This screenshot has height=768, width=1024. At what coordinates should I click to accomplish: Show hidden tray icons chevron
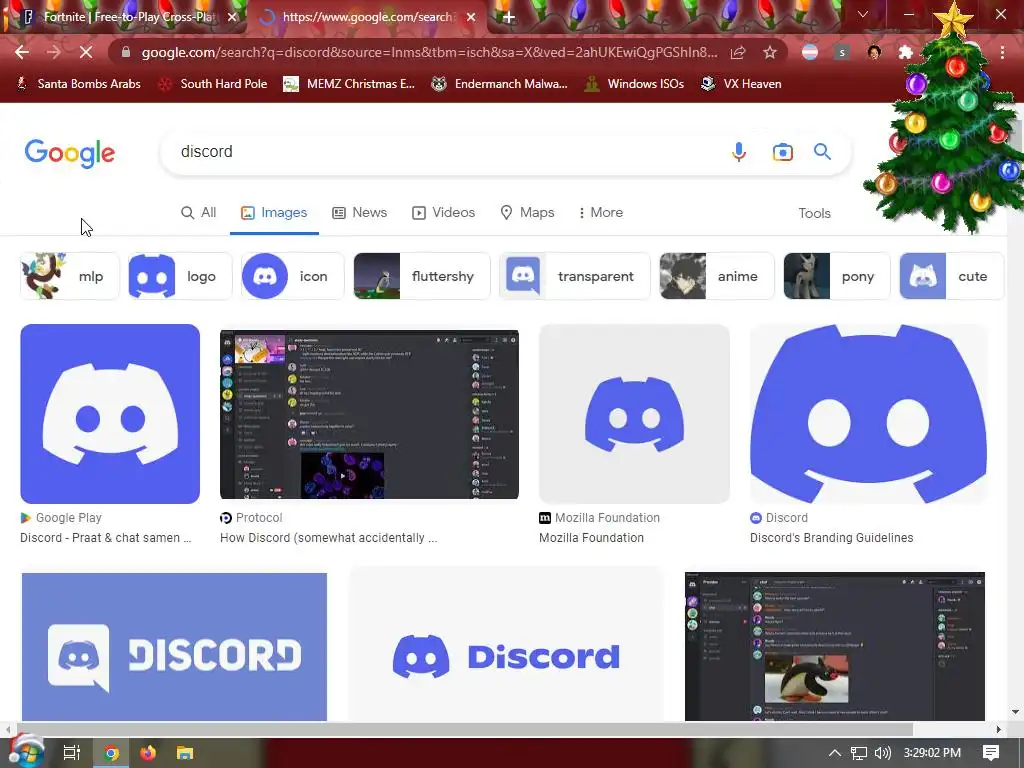835,753
